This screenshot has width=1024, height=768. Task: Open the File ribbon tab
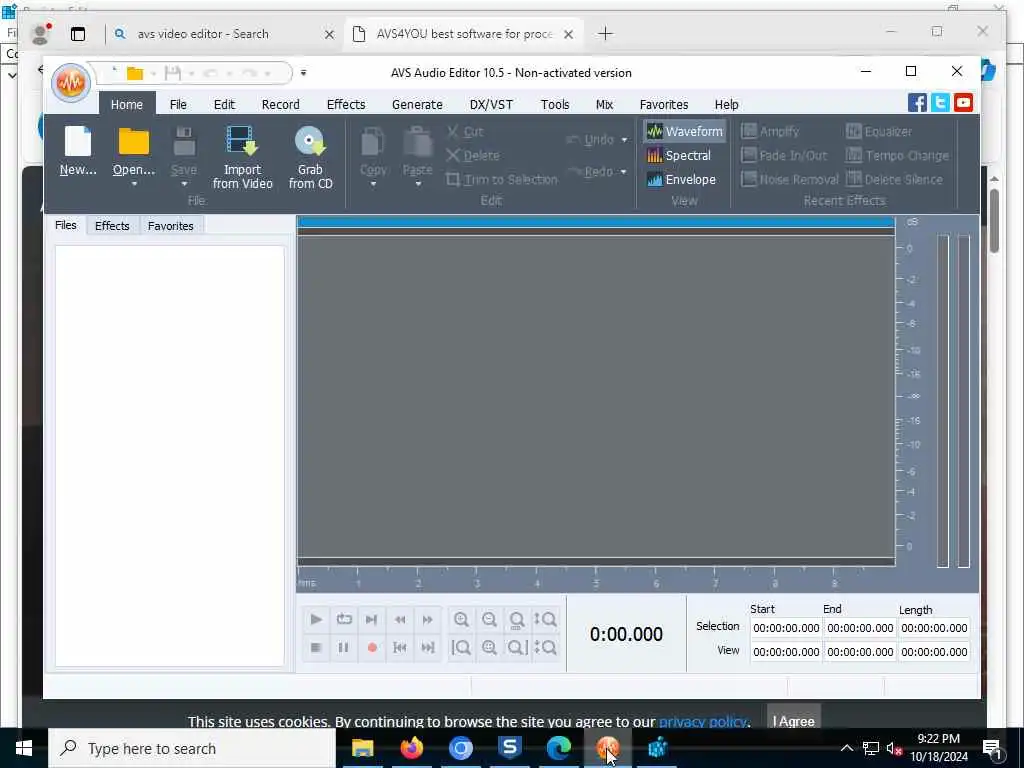tap(178, 104)
